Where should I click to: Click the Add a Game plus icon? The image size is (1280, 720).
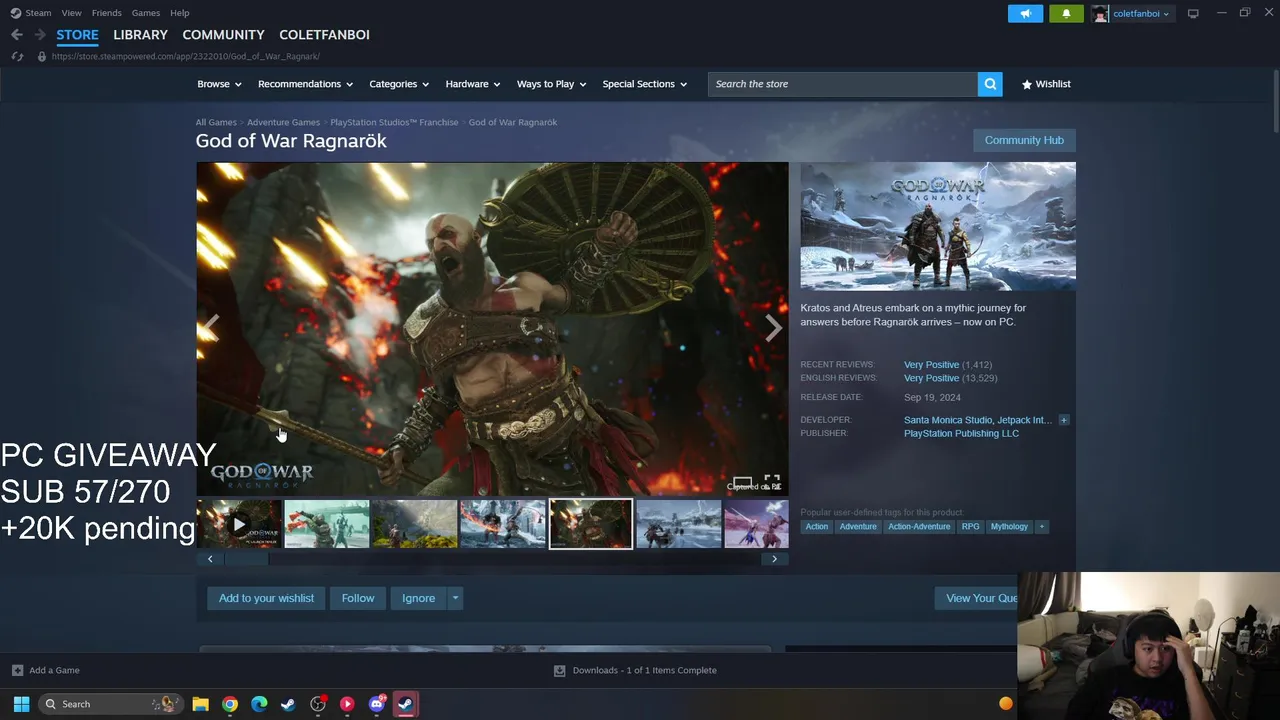tap(17, 670)
